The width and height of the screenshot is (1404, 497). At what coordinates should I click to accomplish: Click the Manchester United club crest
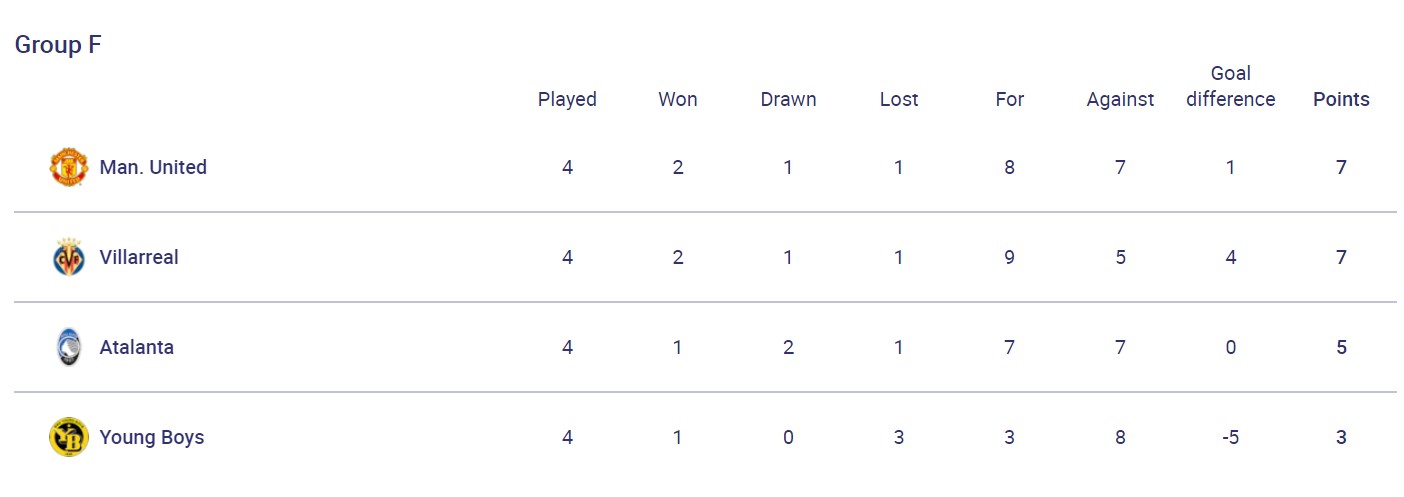click(x=69, y=167)
